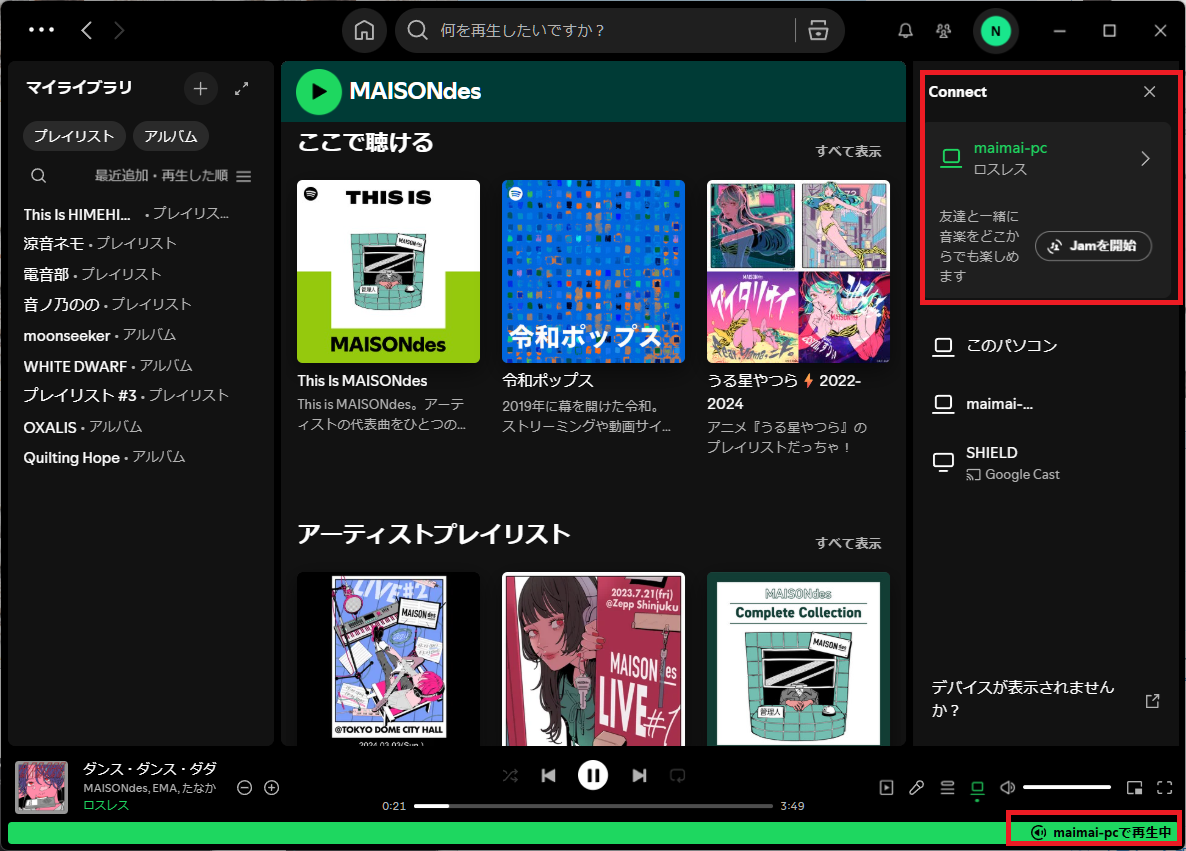Open the play queue
The width and height of the screenshot is (1186, 851).
pos(947,787)
